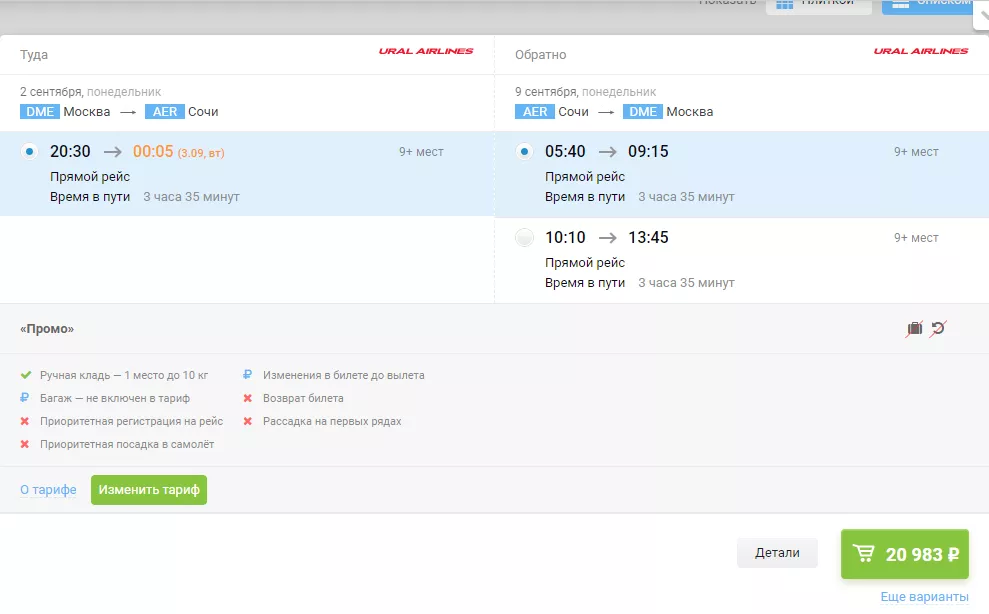Click the ruble icon beside Изменения в билете
989x614 pixels.
[248, 375]
